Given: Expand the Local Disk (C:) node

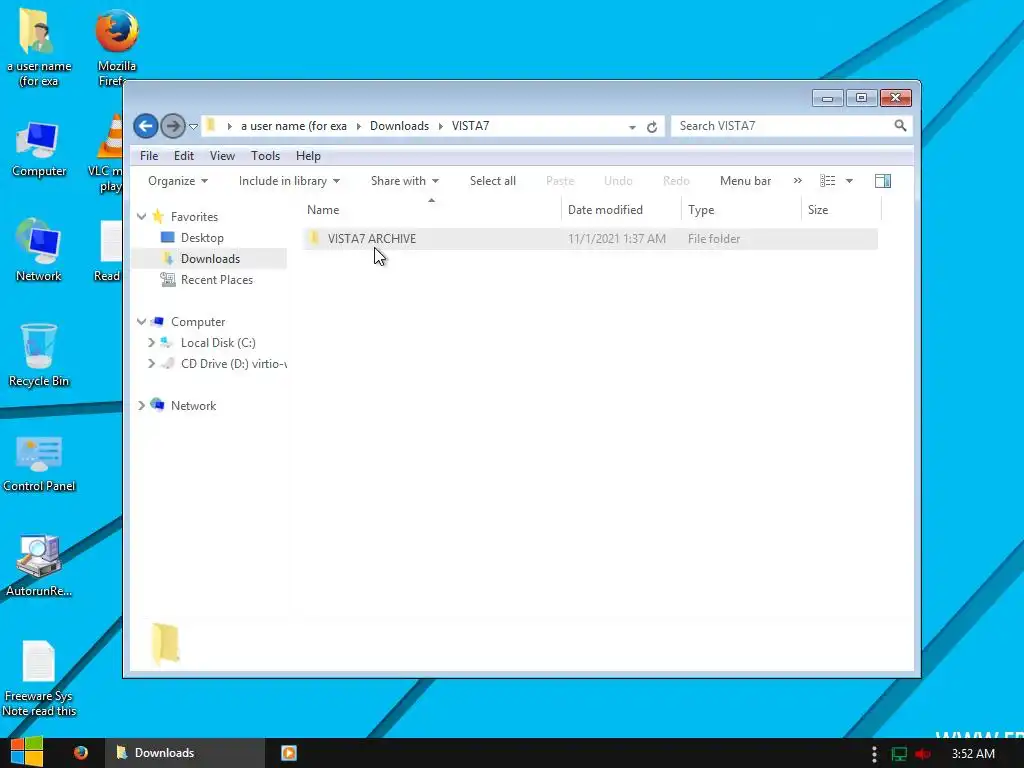Looking at the screenshot, I should tap(152, 342).
